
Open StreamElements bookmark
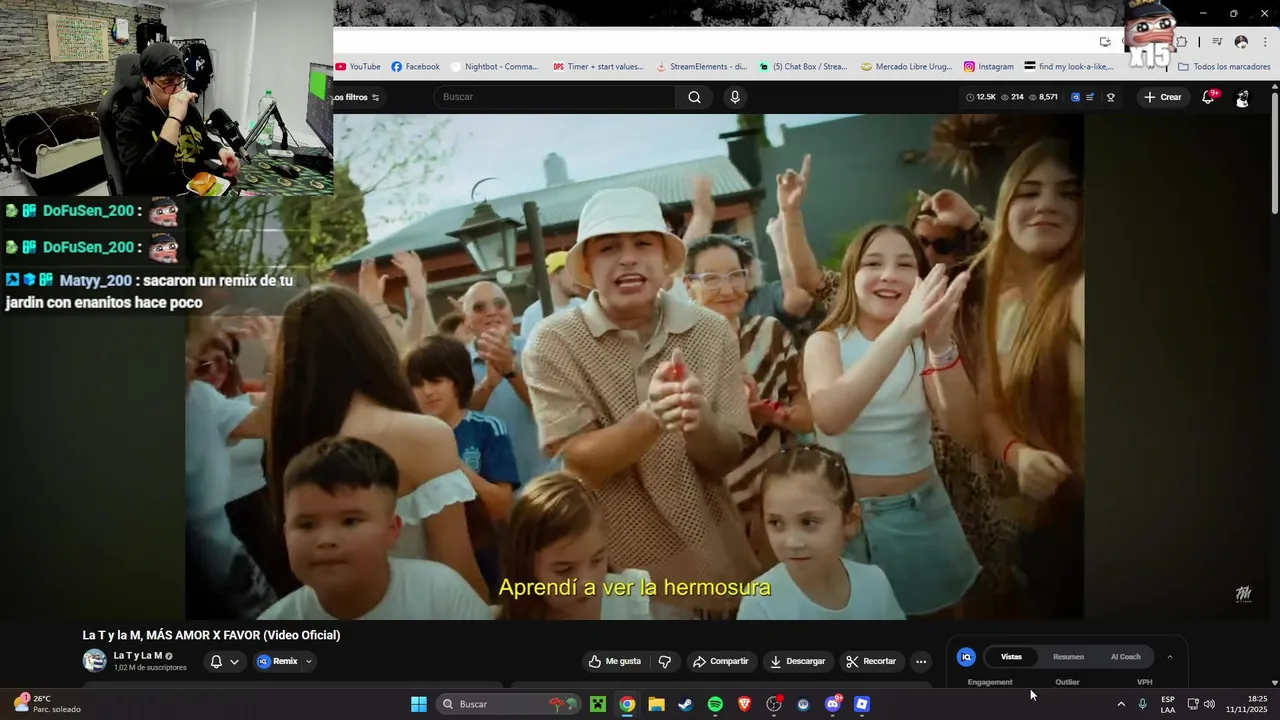[x=701, y=67]
